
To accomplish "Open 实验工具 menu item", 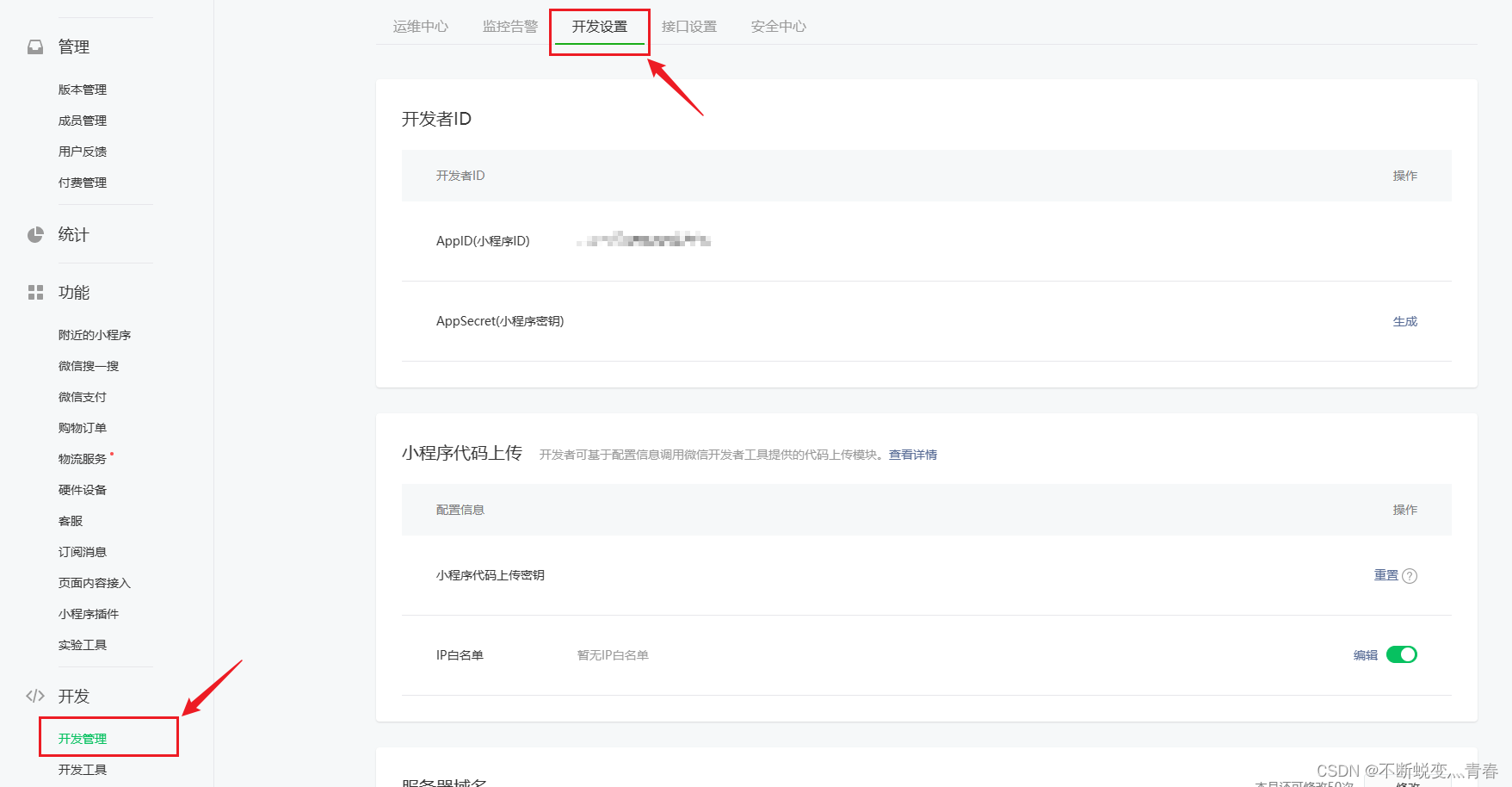I will pyautogui.click(x=83, y=645).
